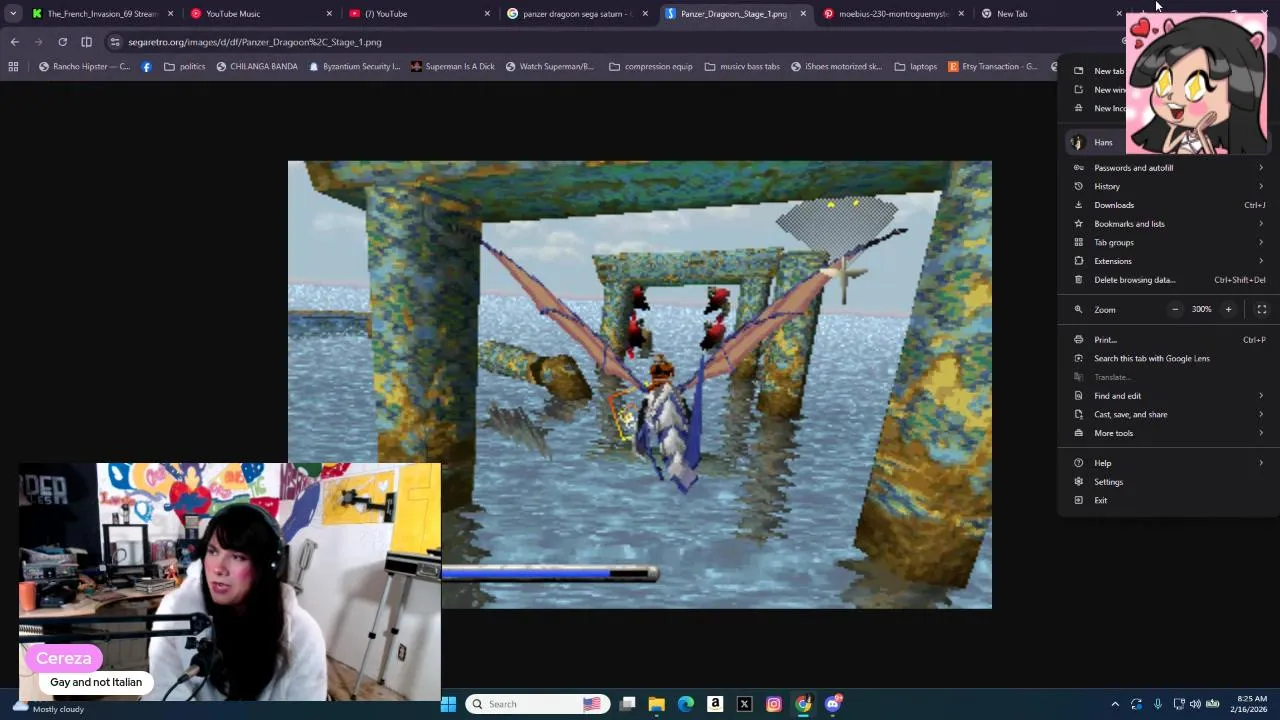Open X app from taskbar

pos(744,704)
